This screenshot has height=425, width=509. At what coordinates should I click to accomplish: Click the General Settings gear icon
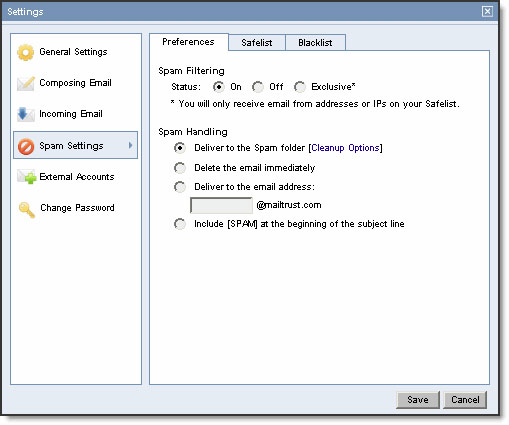tap(26, 52)
